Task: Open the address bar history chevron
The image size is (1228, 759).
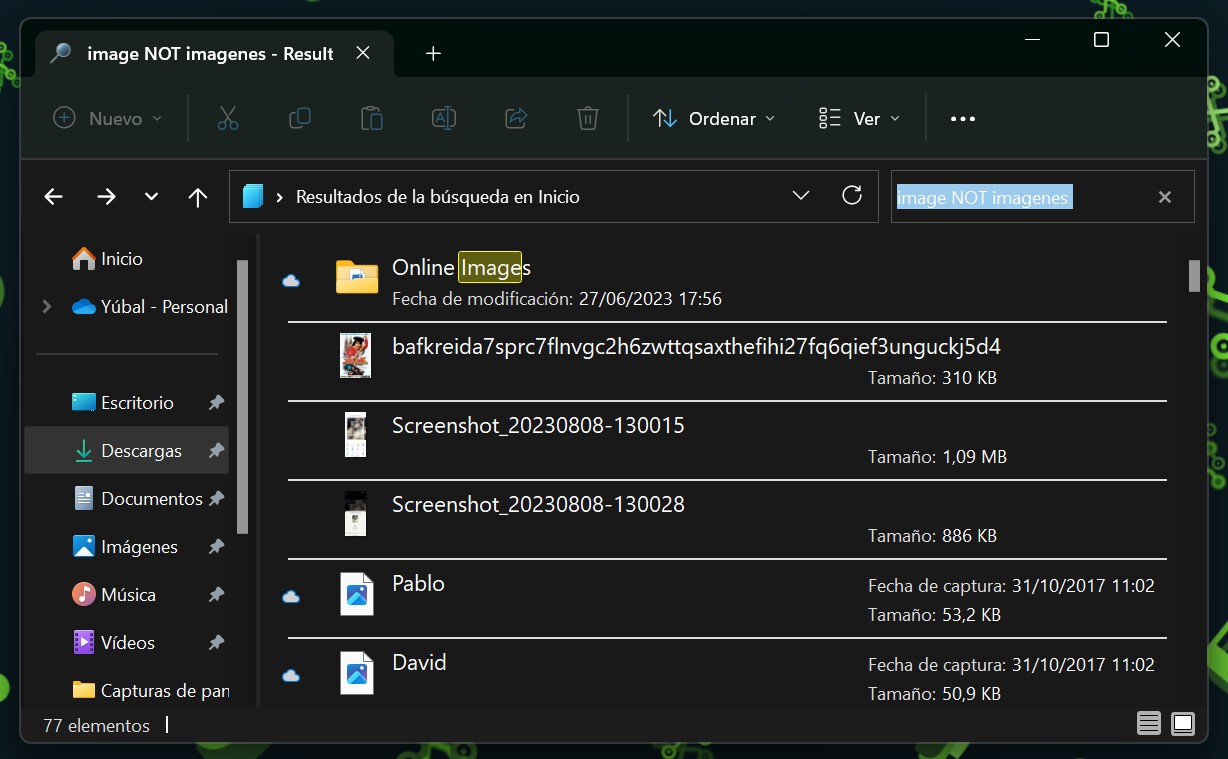Action: tap(800, 196)
